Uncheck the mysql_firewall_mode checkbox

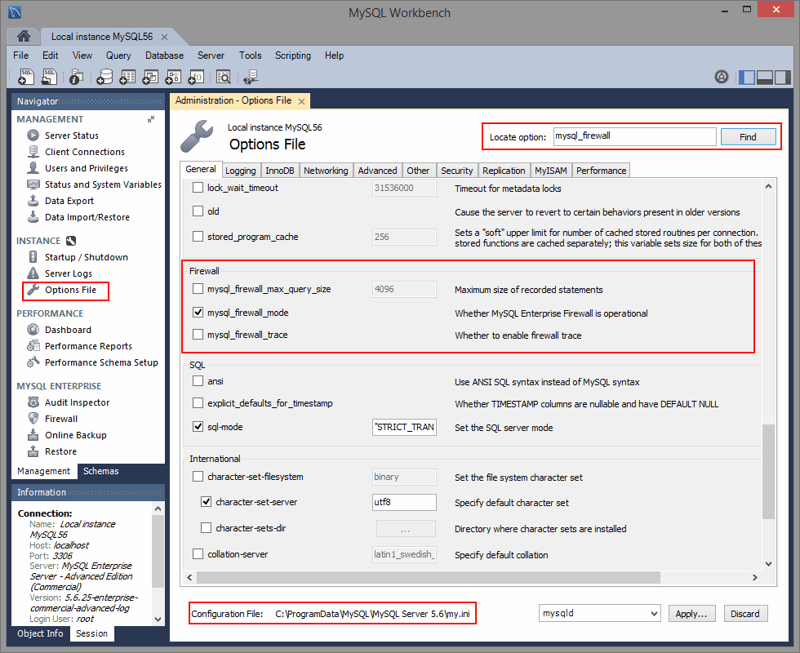point(198,312)
